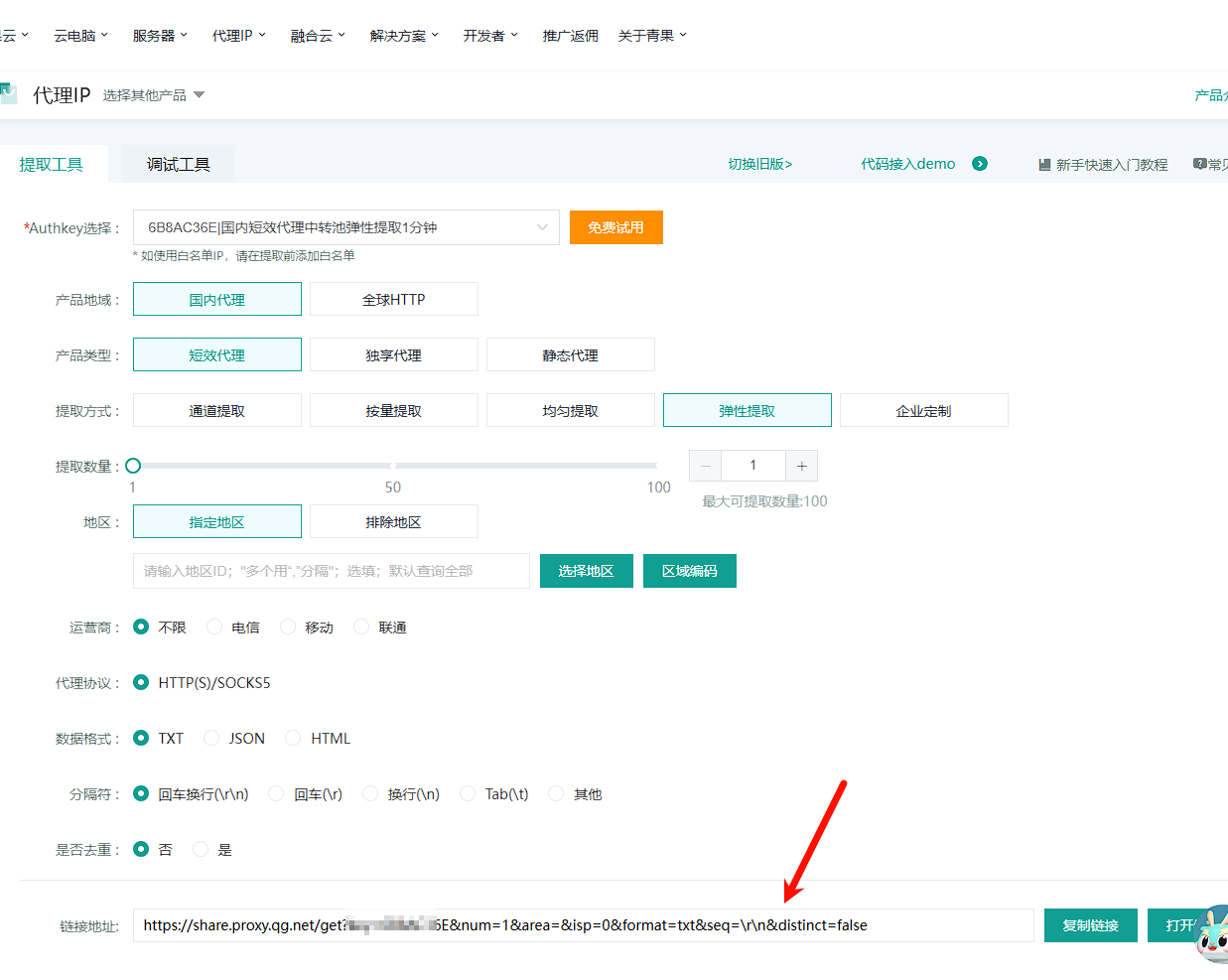Select 不限 carrier radio button

[141, 627]
